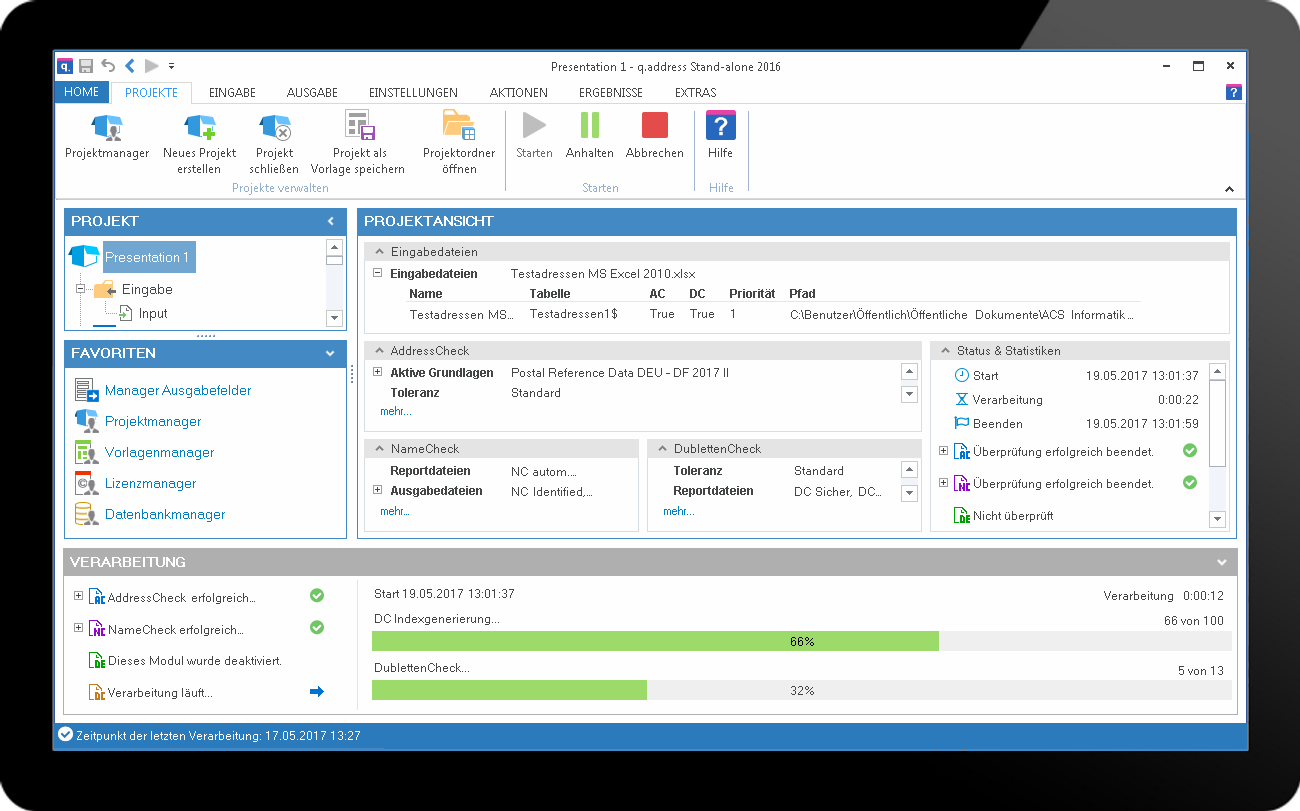Click the DublettenCheck 32% progress bar

[x=802, y=690]
